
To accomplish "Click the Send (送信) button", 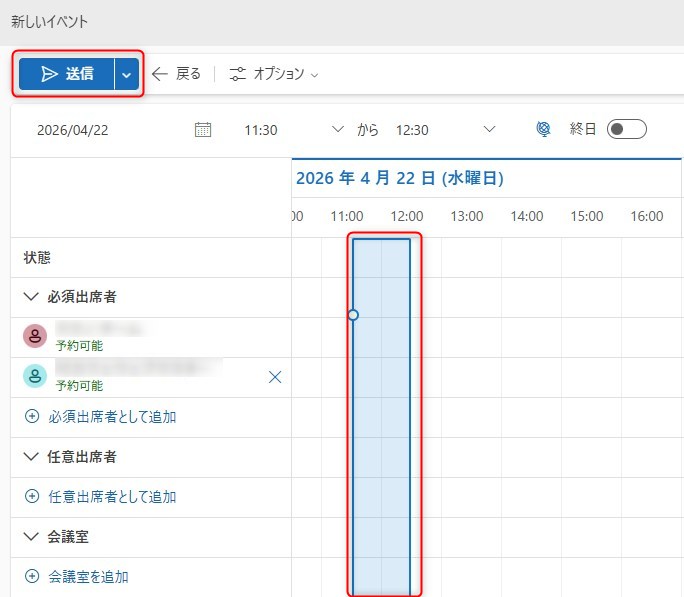I will 65,74.
